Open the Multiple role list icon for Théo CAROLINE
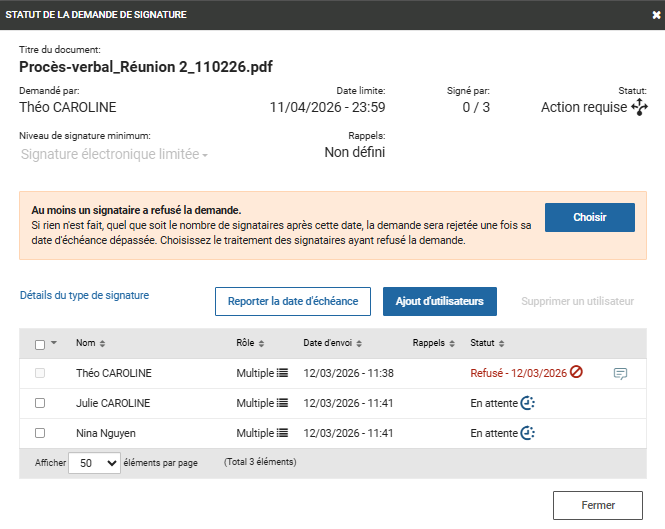This screenshot has width=665, height=529. 282,373
